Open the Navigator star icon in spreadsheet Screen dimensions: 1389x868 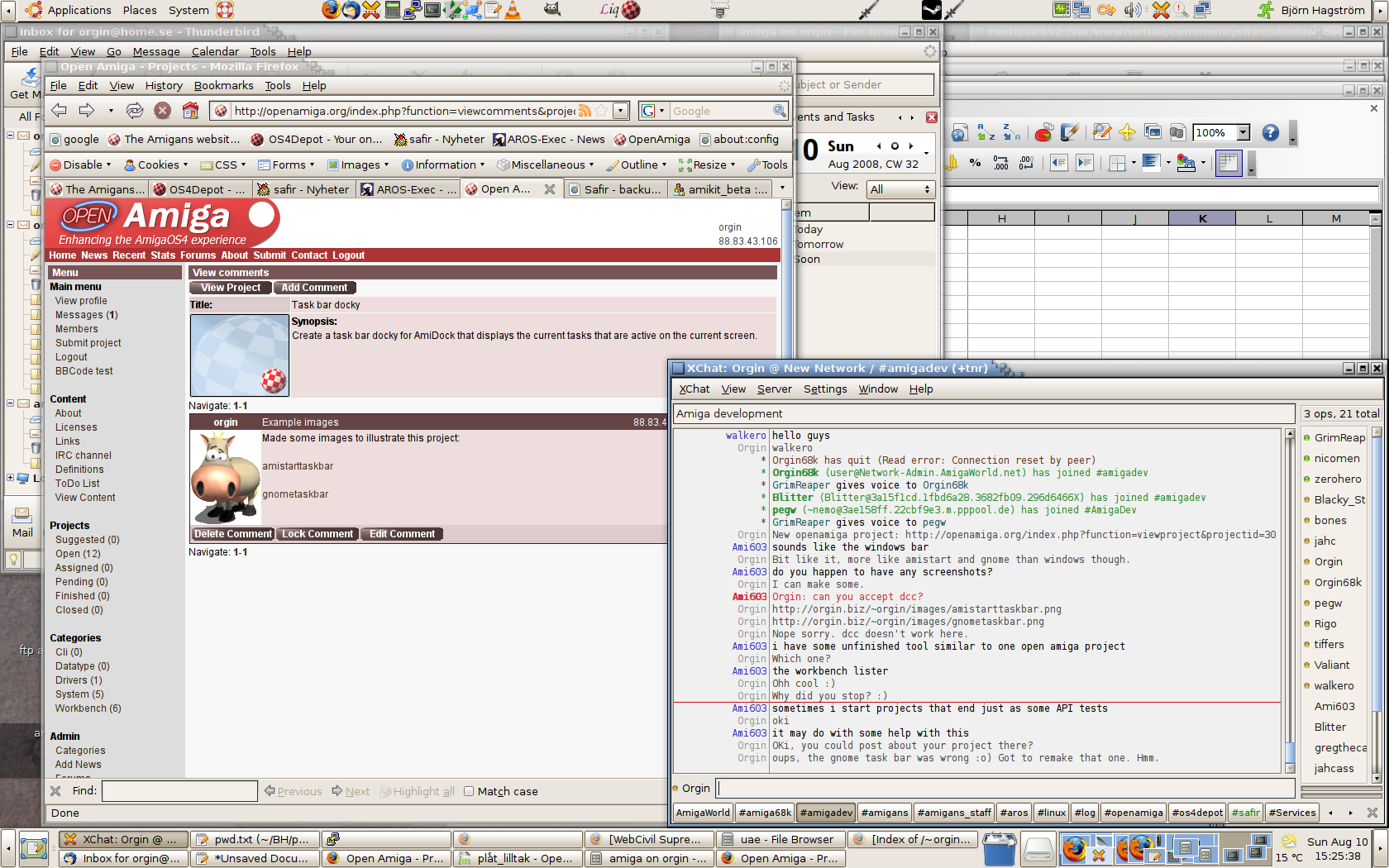point(1127,132)
